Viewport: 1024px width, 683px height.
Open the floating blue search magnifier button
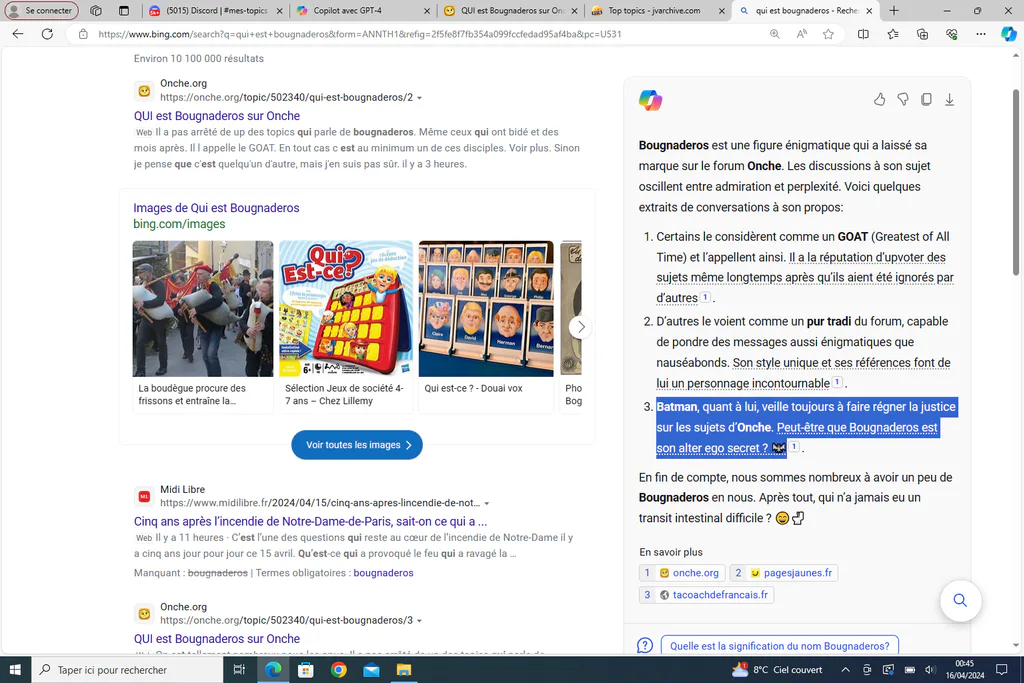(960, 600)
